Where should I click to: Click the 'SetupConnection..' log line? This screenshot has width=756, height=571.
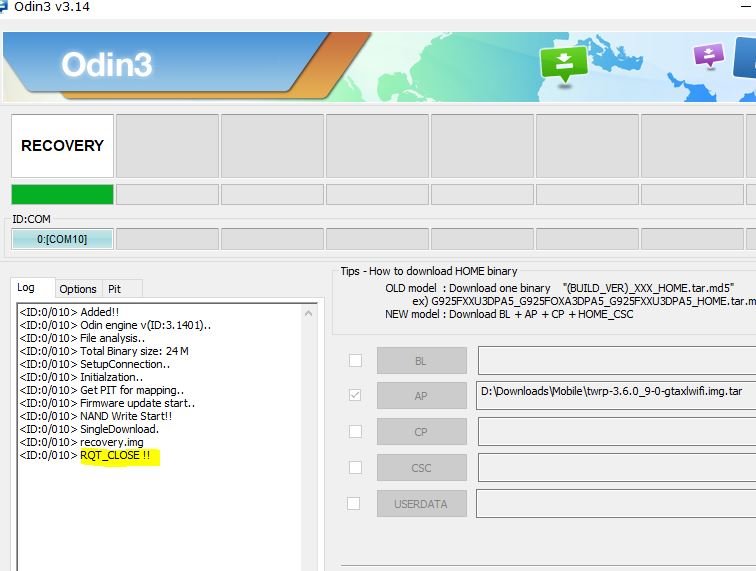(94, 364)
